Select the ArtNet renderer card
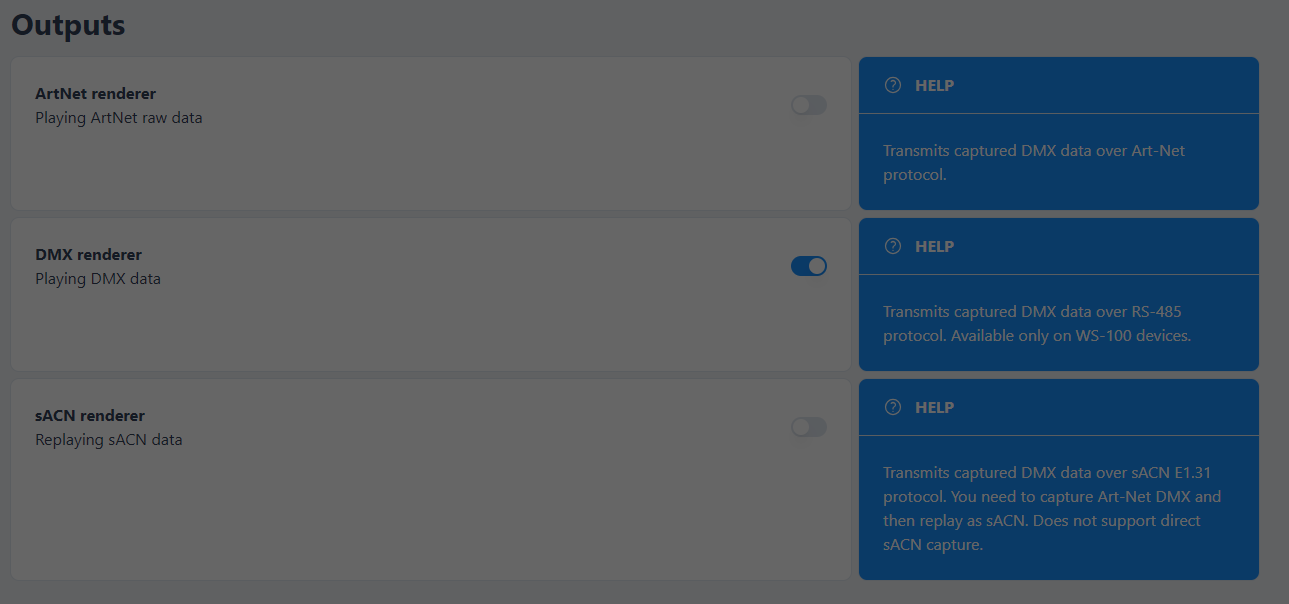The height and width of the screenshot is (604, 1289). [x=430, y=133]
